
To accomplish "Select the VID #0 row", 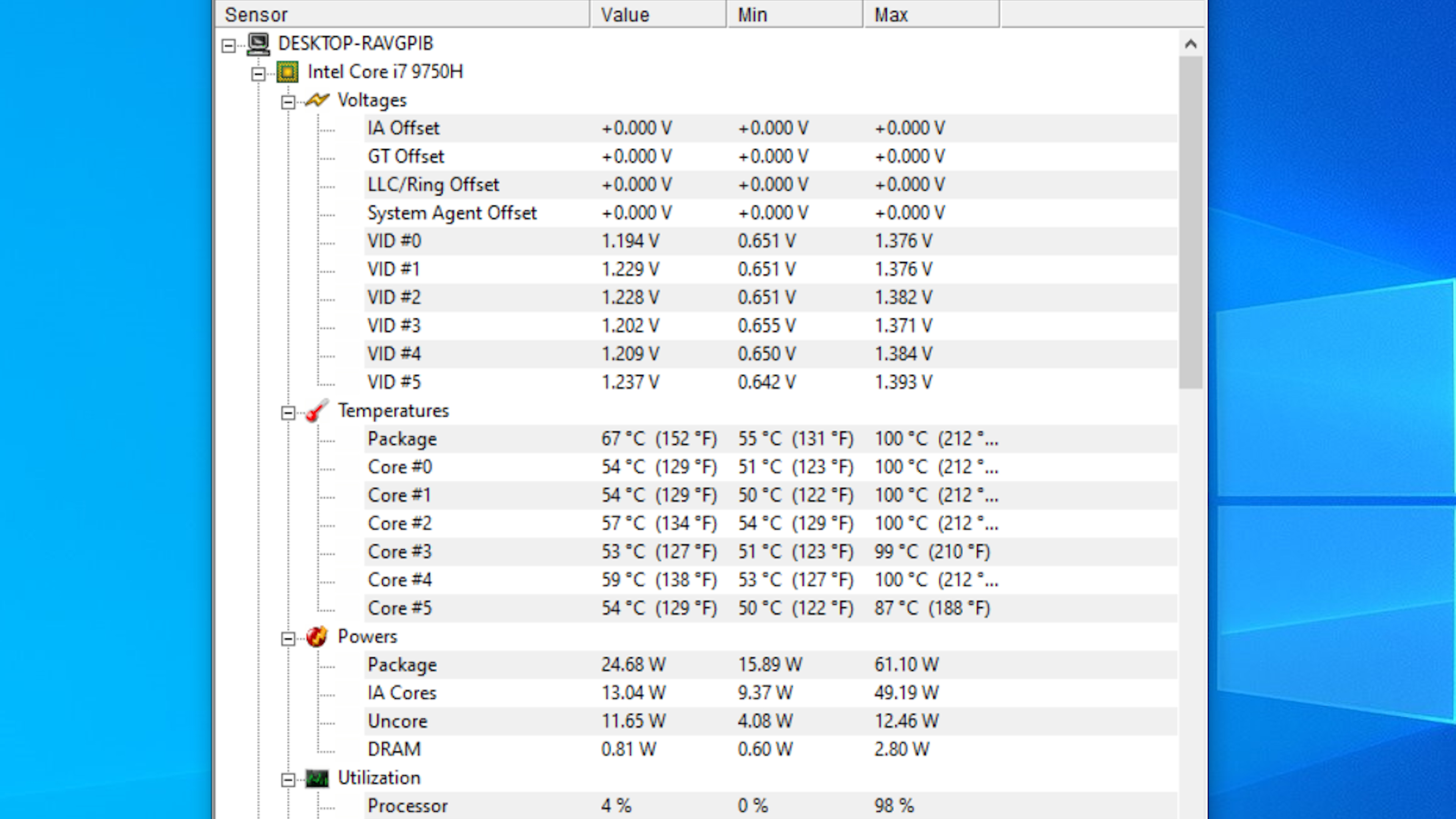I will tap(771, 242).
